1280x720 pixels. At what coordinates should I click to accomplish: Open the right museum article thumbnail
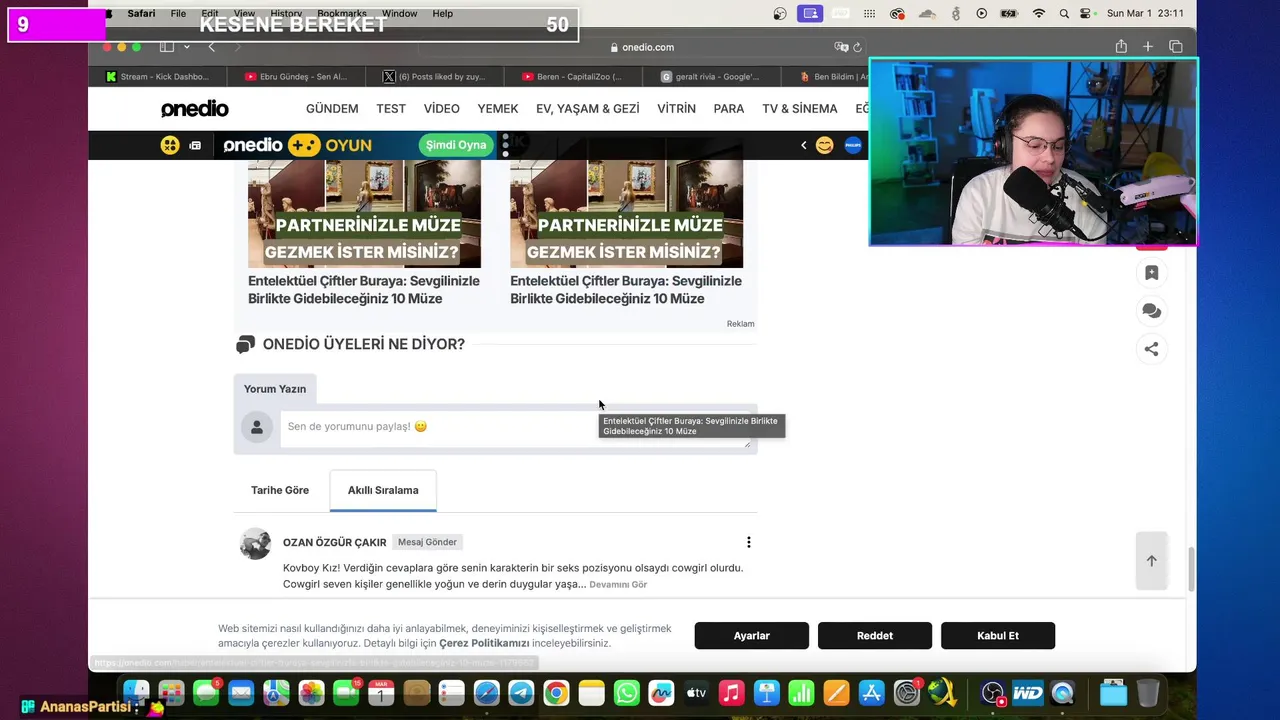[x=626, y=213]
